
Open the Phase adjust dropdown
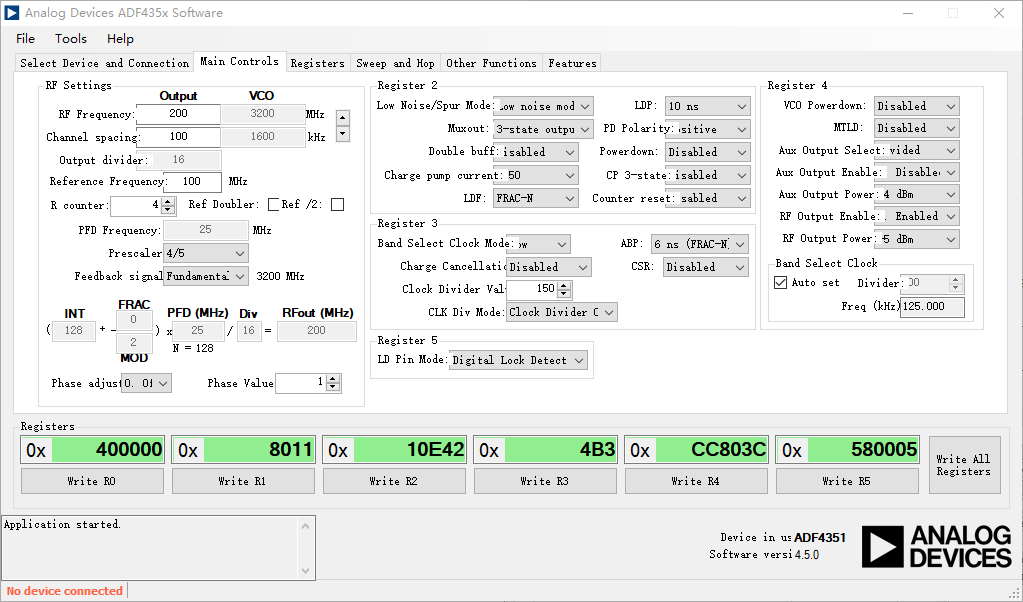tap(147, 383)
